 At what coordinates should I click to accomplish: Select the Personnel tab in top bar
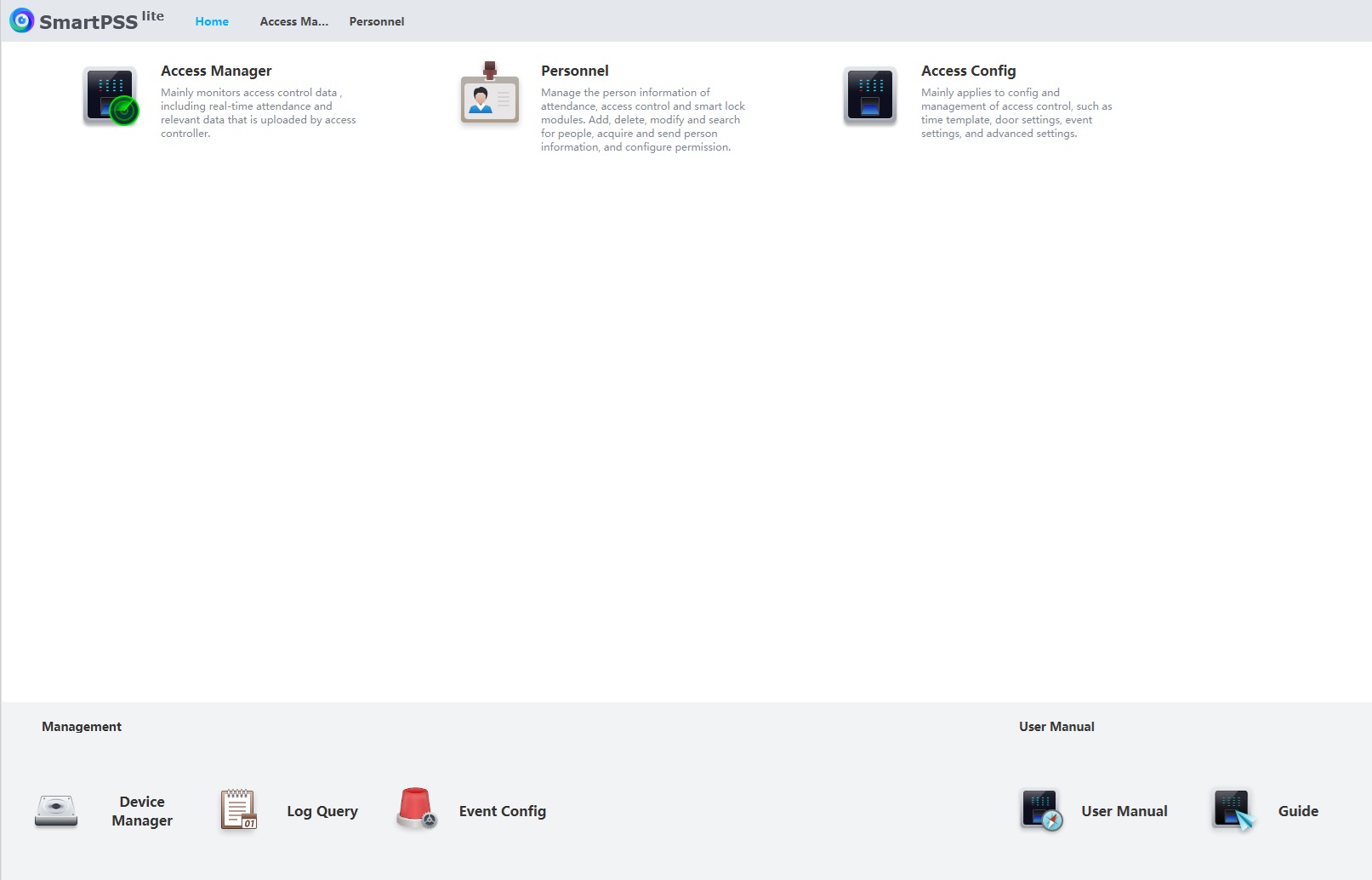(x=376, y=21)
